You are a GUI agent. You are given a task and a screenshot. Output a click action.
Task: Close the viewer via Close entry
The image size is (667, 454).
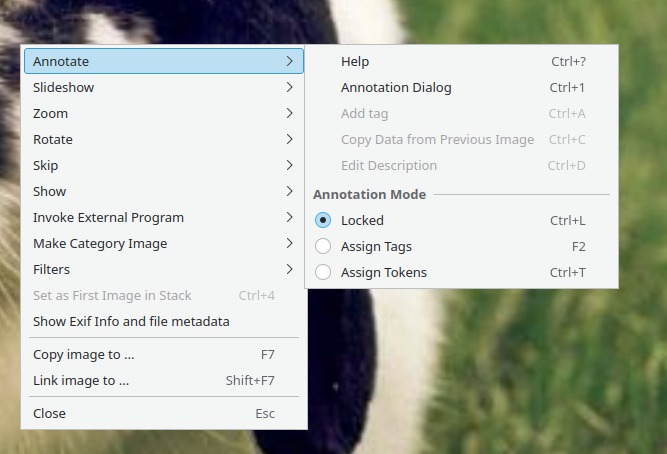pyautogui.click(x=164, y=414)
